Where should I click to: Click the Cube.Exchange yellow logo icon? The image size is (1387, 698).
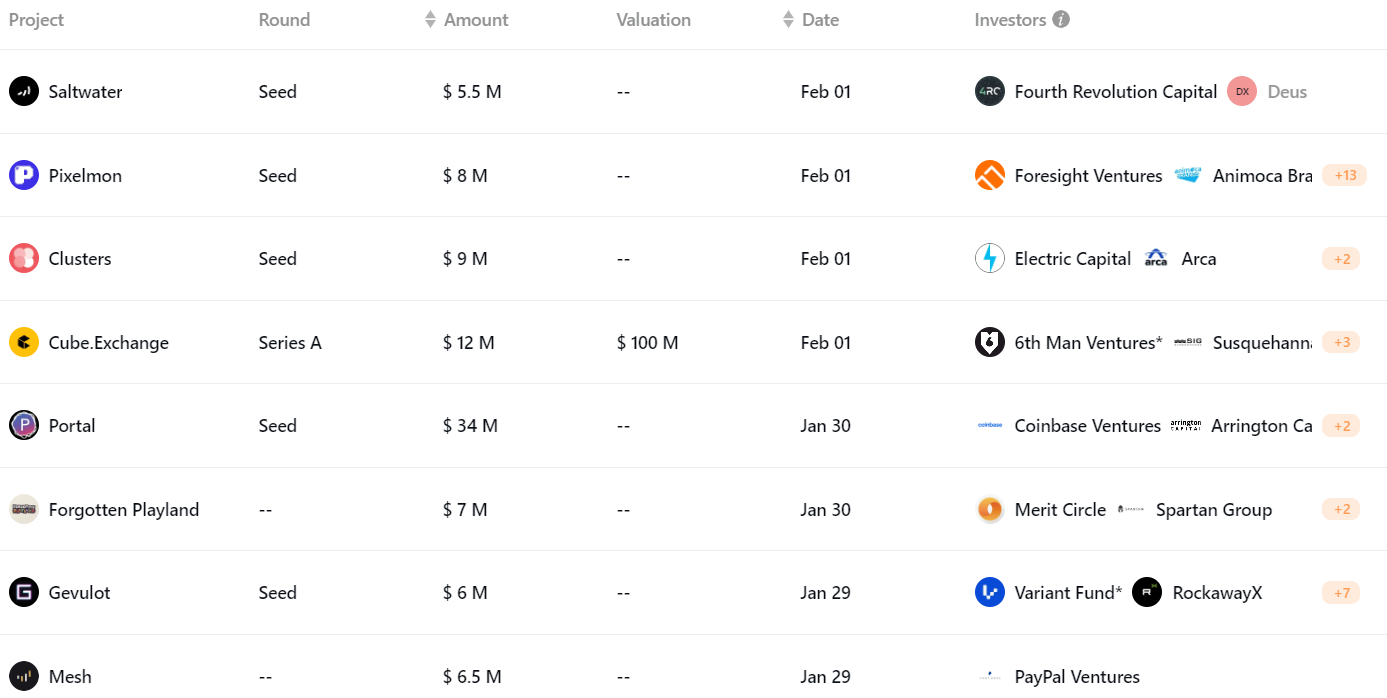(x=24, y=342)
